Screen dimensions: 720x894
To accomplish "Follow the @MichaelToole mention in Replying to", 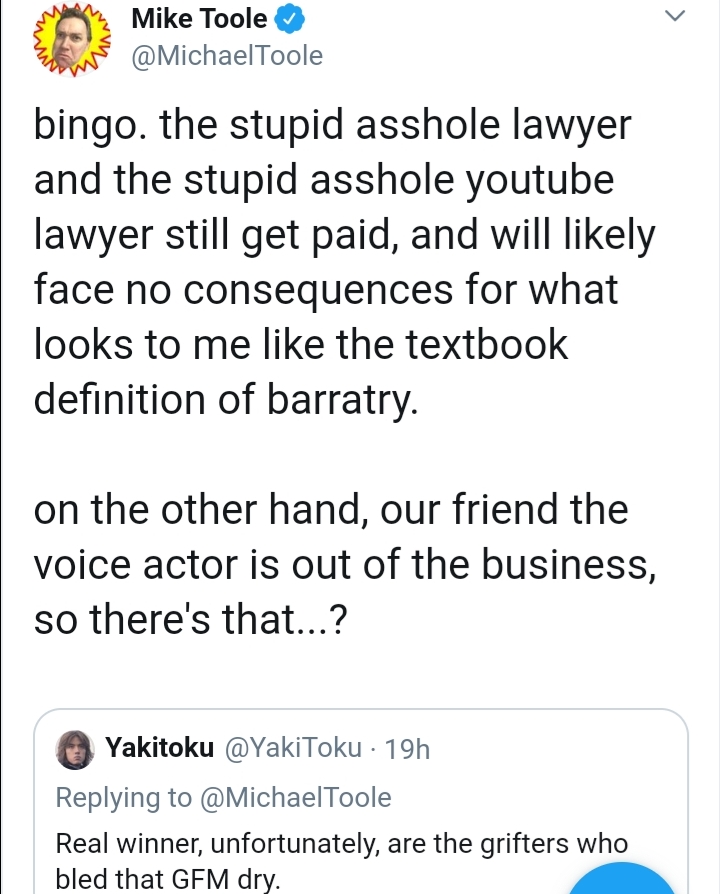I will click(295, 797).
